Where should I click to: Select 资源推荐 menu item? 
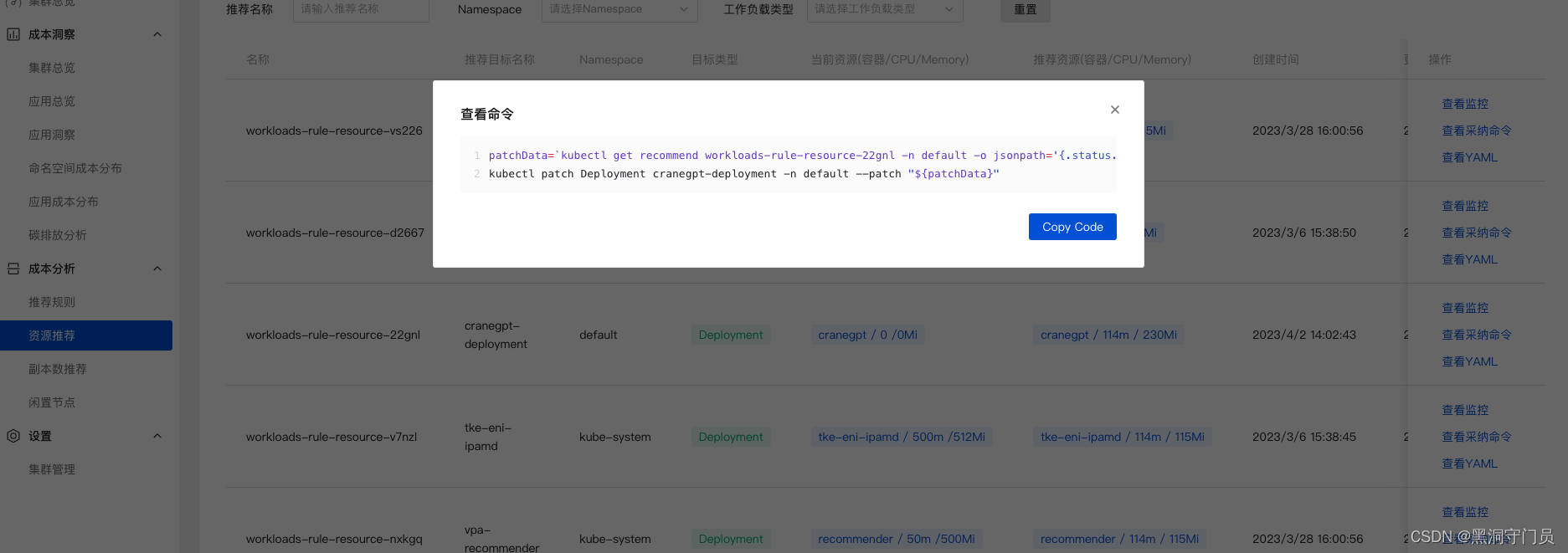pos(86,335)
